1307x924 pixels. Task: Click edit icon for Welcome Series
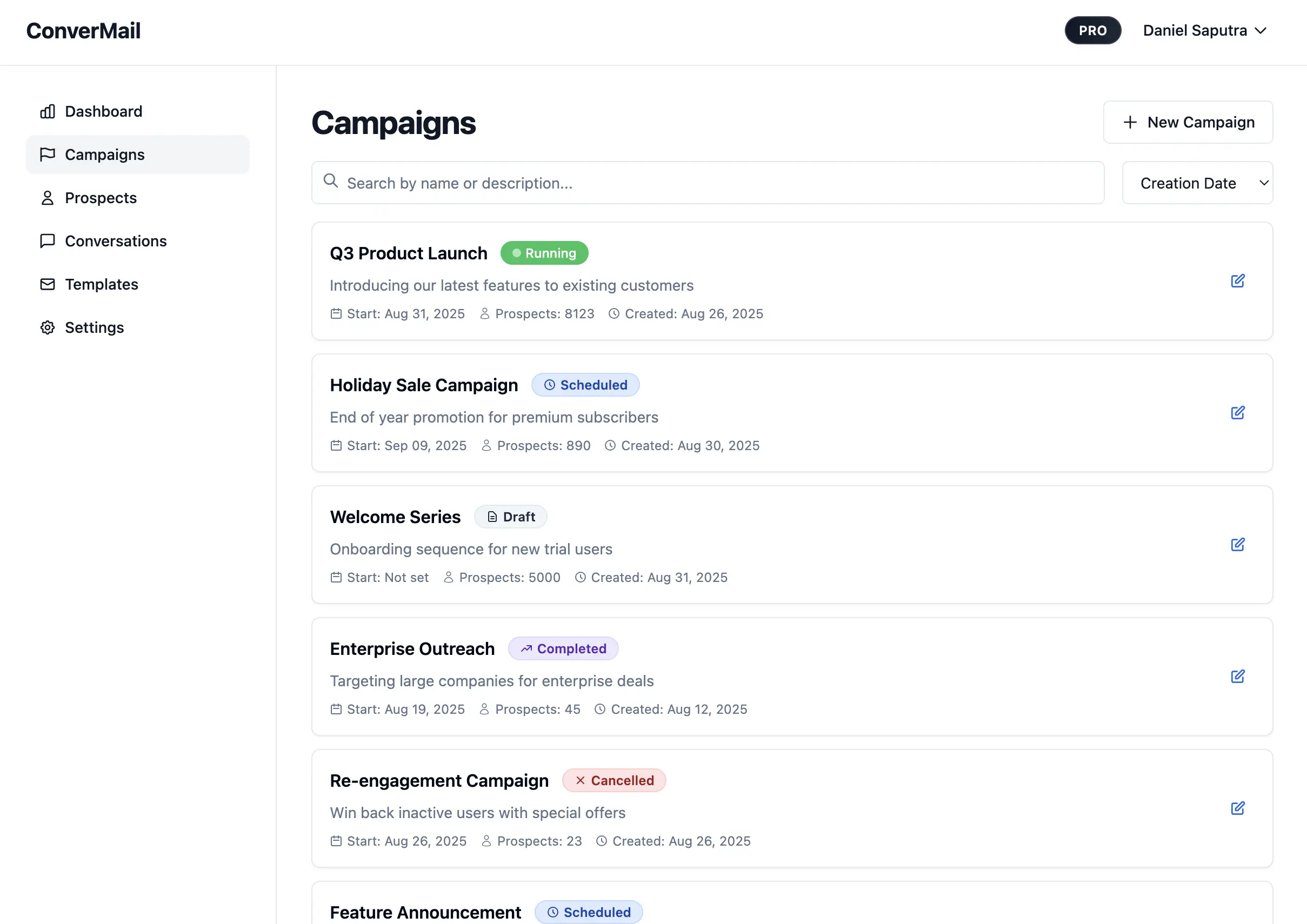point(1238,545)
